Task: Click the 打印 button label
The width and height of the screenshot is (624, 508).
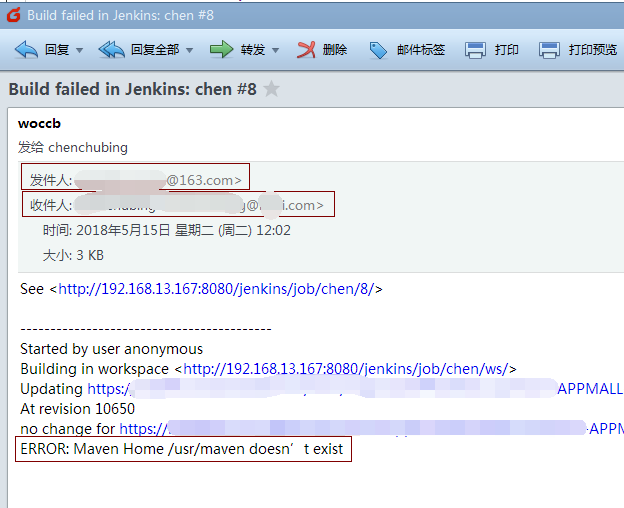Action: click(x=506, y=50)
